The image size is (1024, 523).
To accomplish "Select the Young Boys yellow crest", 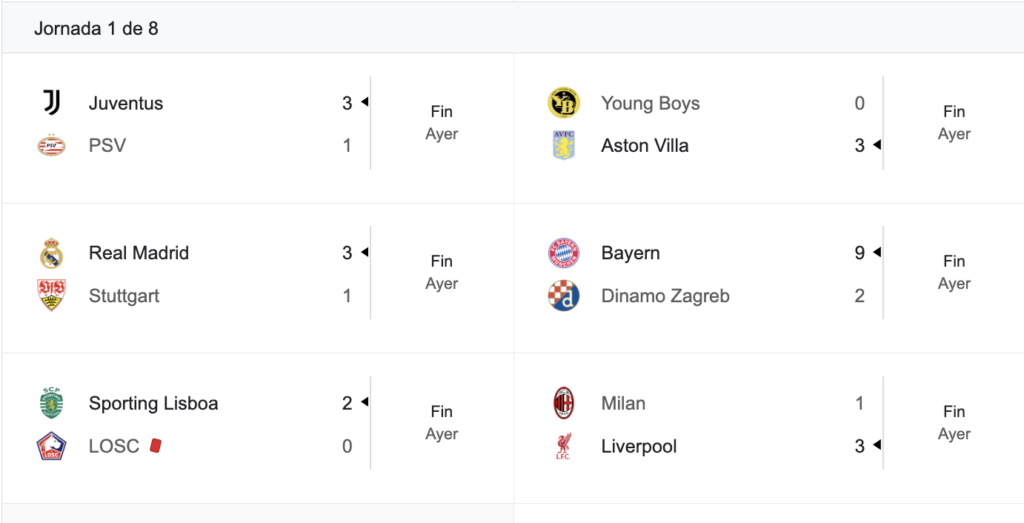I will pyautogui.click(x=564, y=103).
